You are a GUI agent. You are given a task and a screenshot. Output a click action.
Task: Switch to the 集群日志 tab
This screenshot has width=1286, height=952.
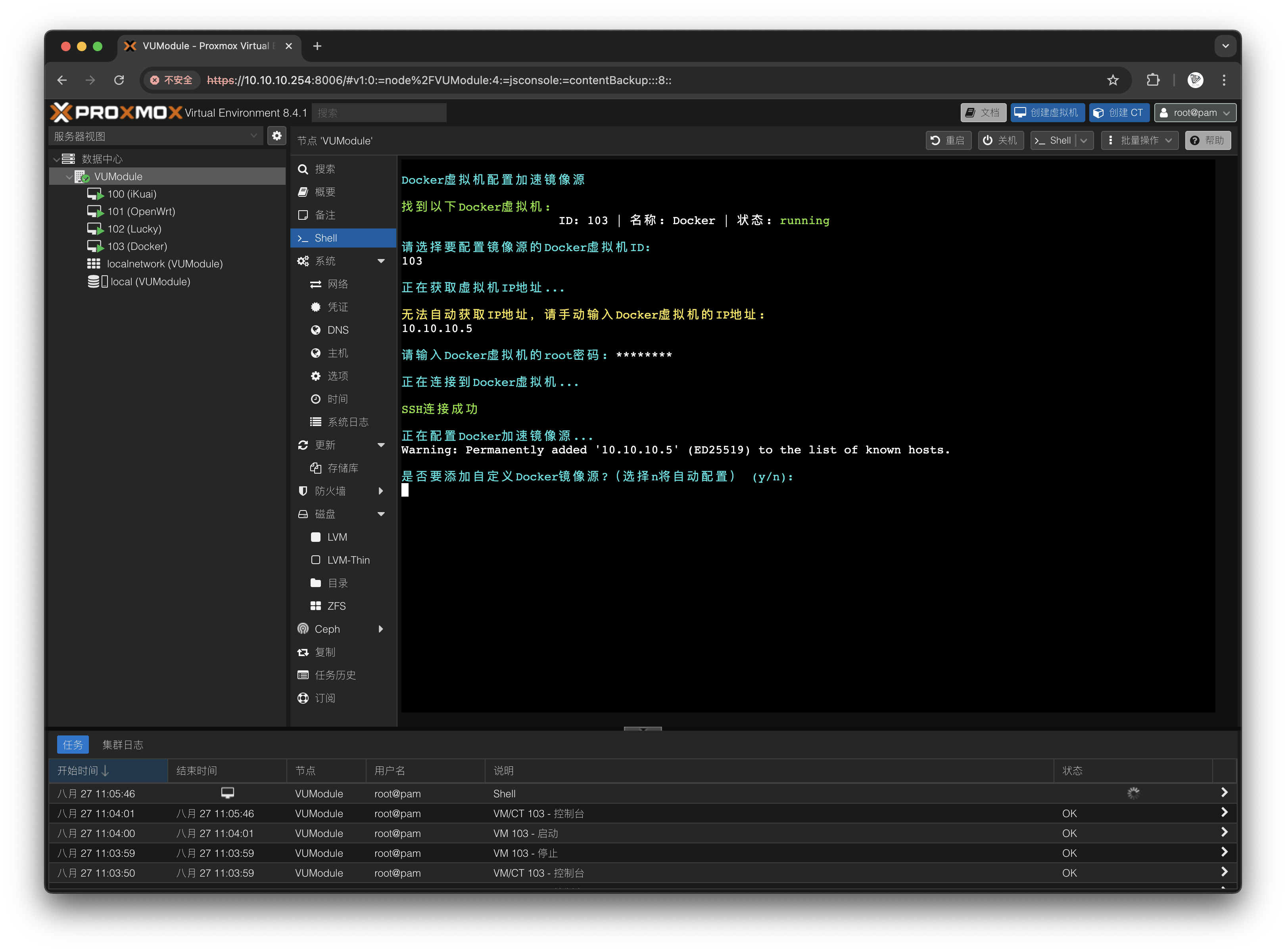click(x=123, y=745)
